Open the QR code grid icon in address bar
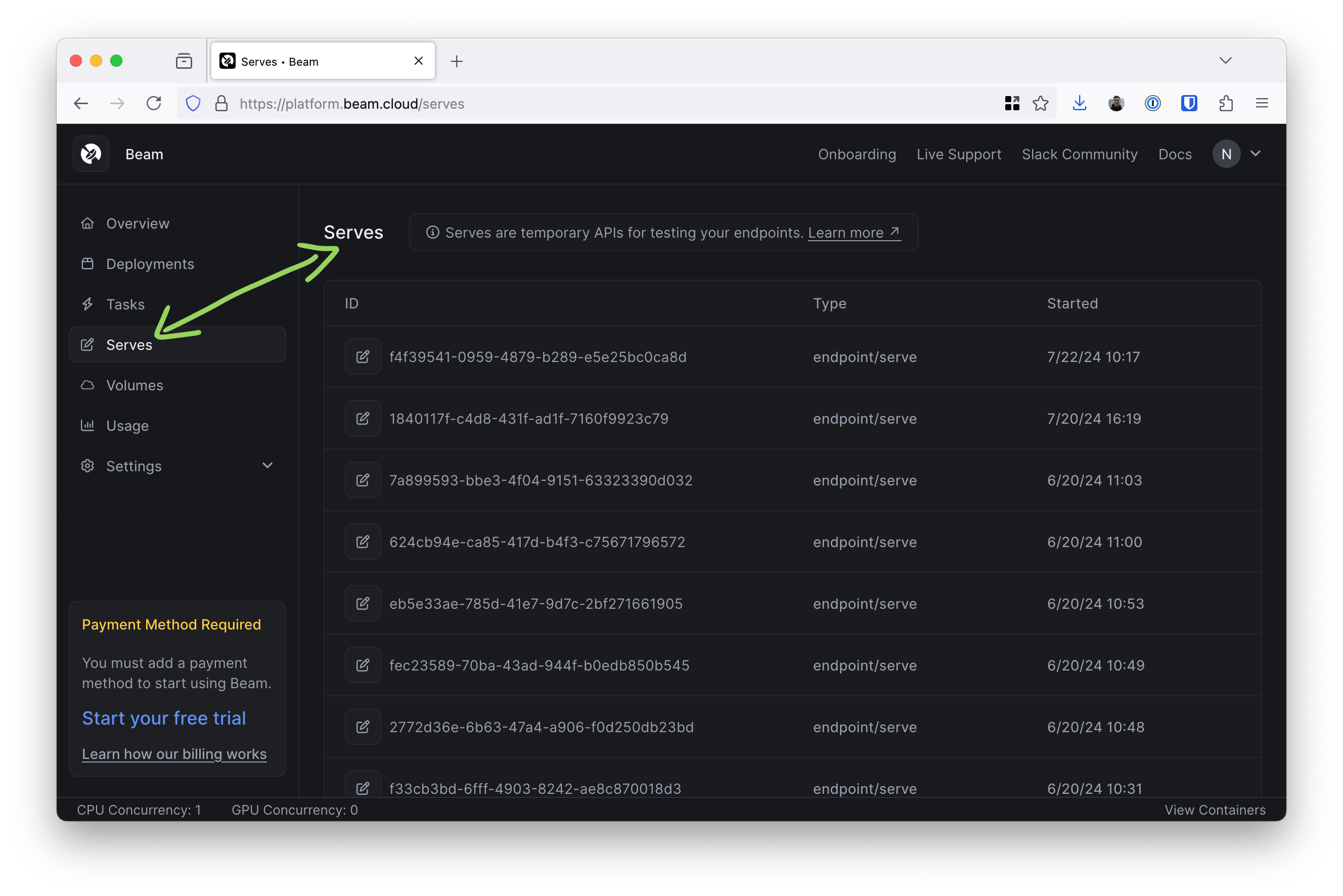Image resolution: width=1343 pixels, height=896 pixels. tap(1012, 104)
